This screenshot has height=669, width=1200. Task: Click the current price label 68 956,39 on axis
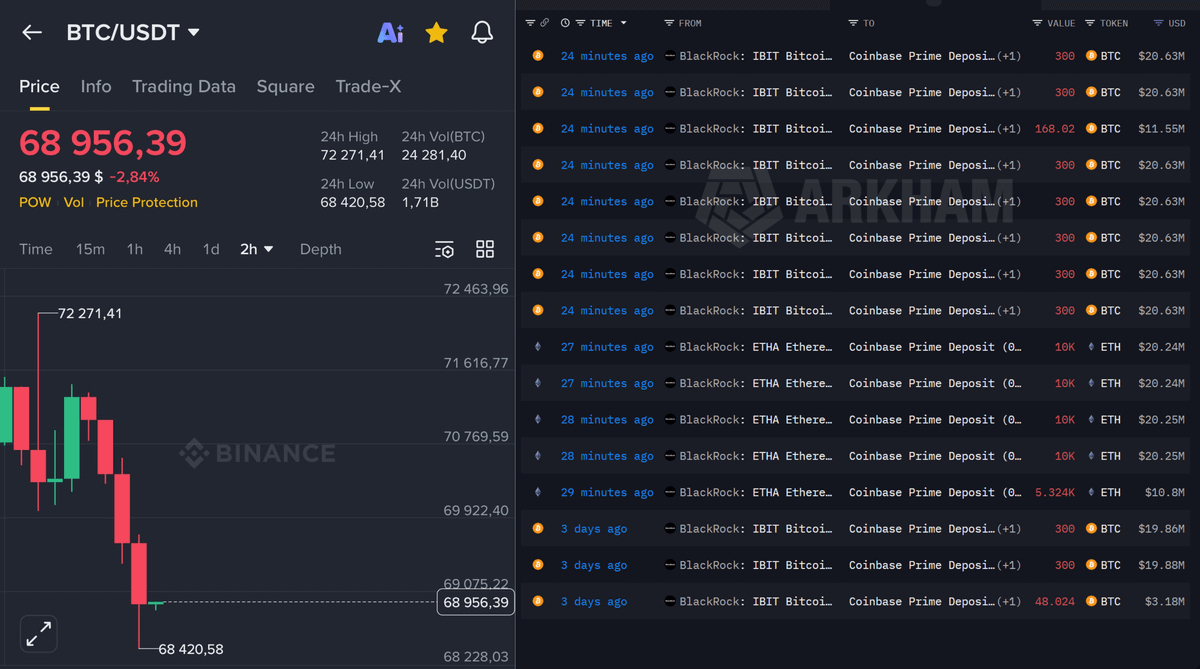[476, 602]
